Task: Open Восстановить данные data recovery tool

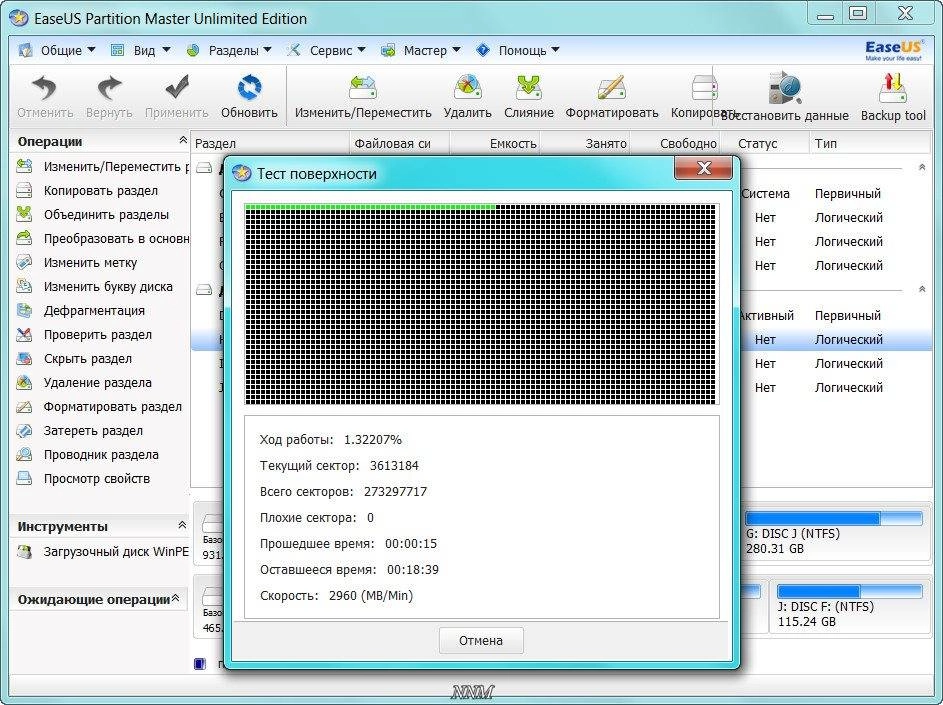Action: click(x=785, y=97)
